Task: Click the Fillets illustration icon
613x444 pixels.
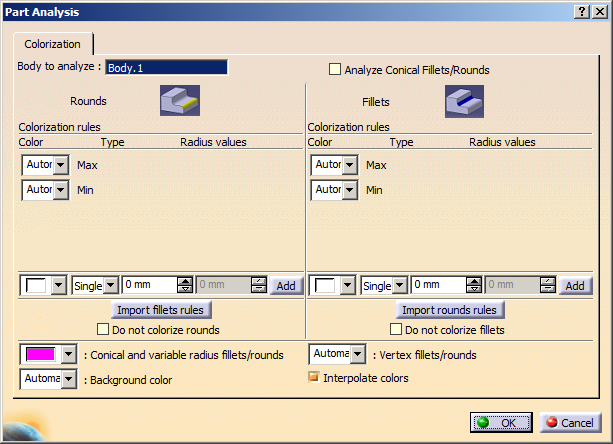Action: click(x=464, y=101)
